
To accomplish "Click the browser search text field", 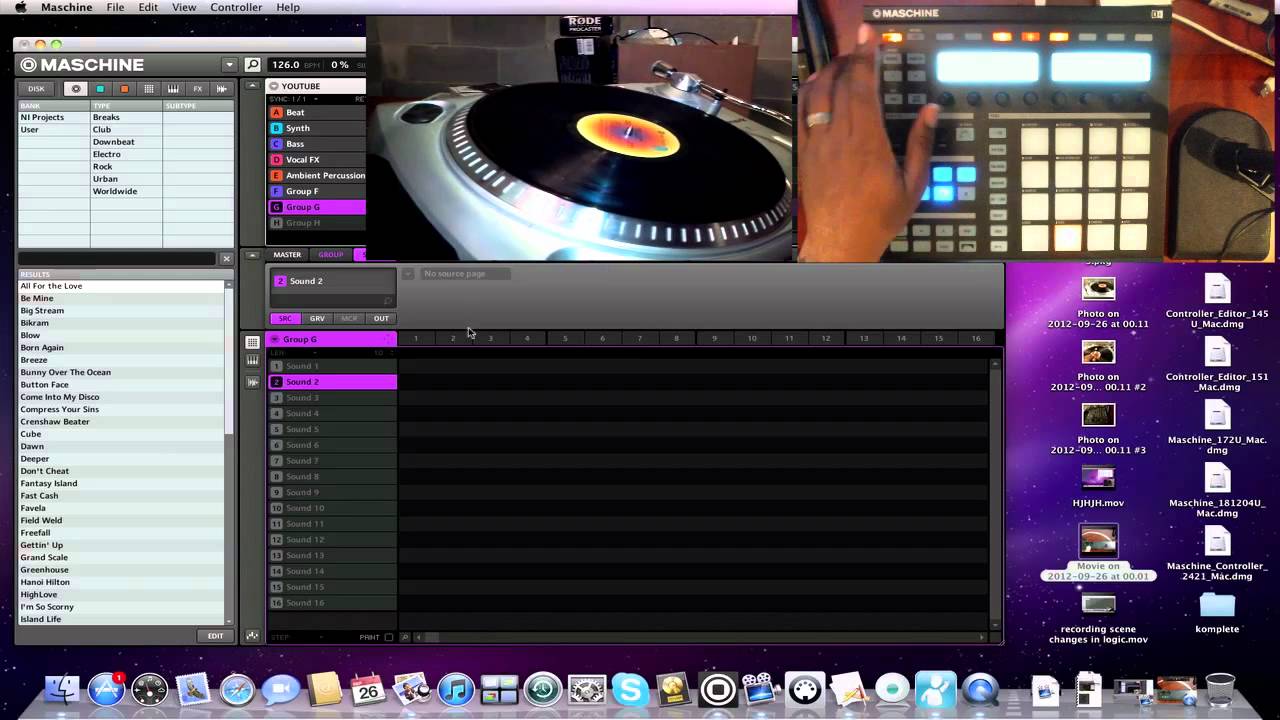I will point(118,259).
